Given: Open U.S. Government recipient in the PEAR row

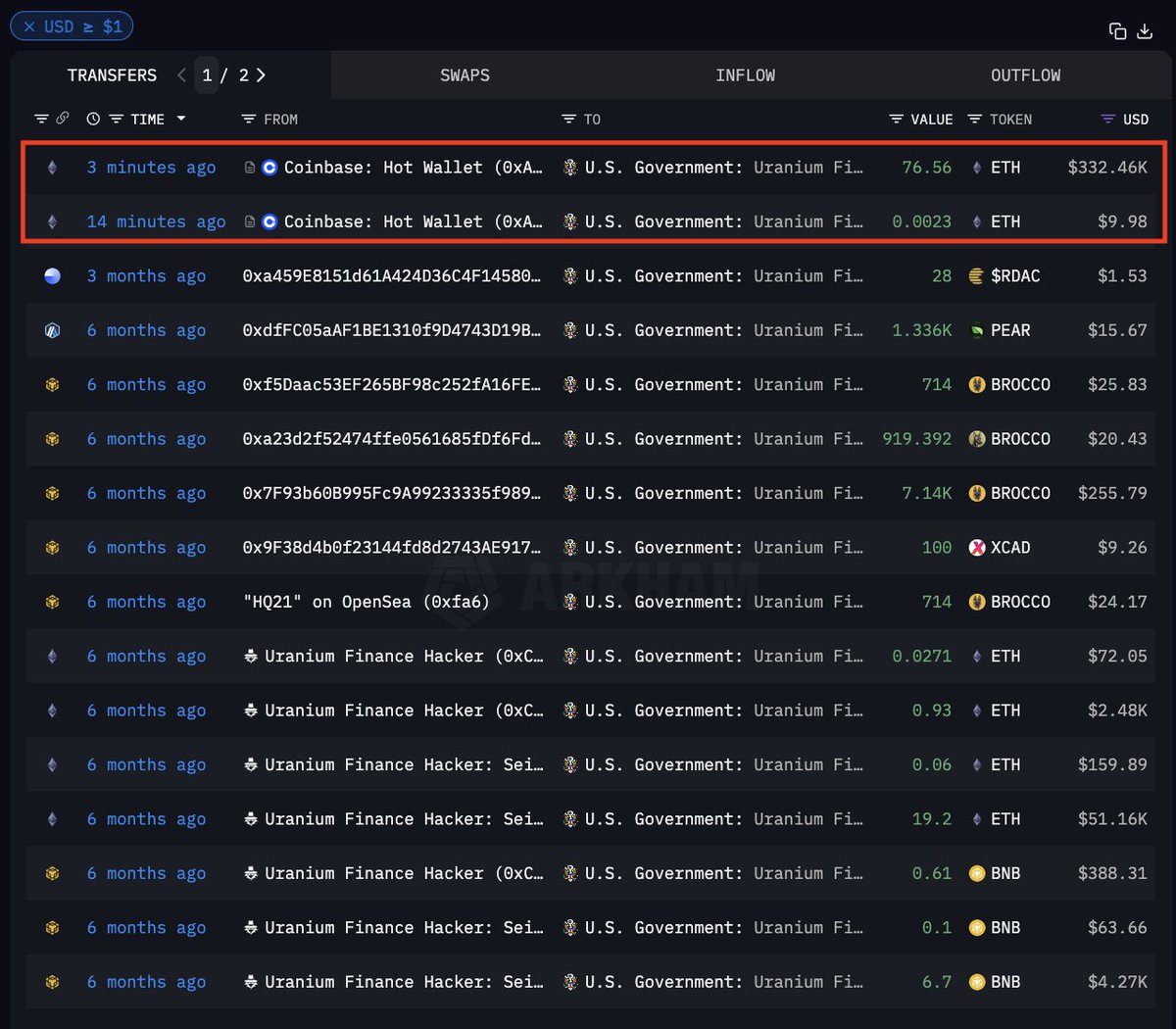Looking at the screenshot, I should (x=723, y=331).
